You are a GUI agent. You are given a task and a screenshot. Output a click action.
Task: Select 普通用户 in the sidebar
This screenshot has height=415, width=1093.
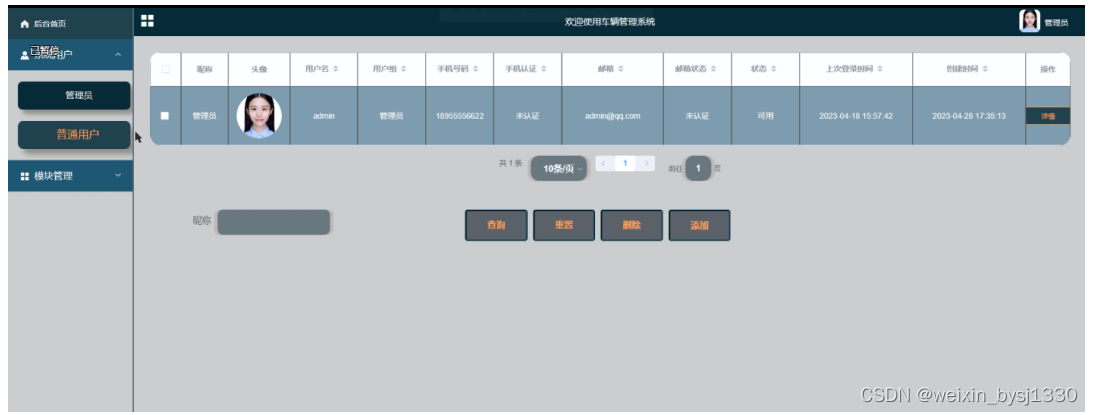(74, 135)
